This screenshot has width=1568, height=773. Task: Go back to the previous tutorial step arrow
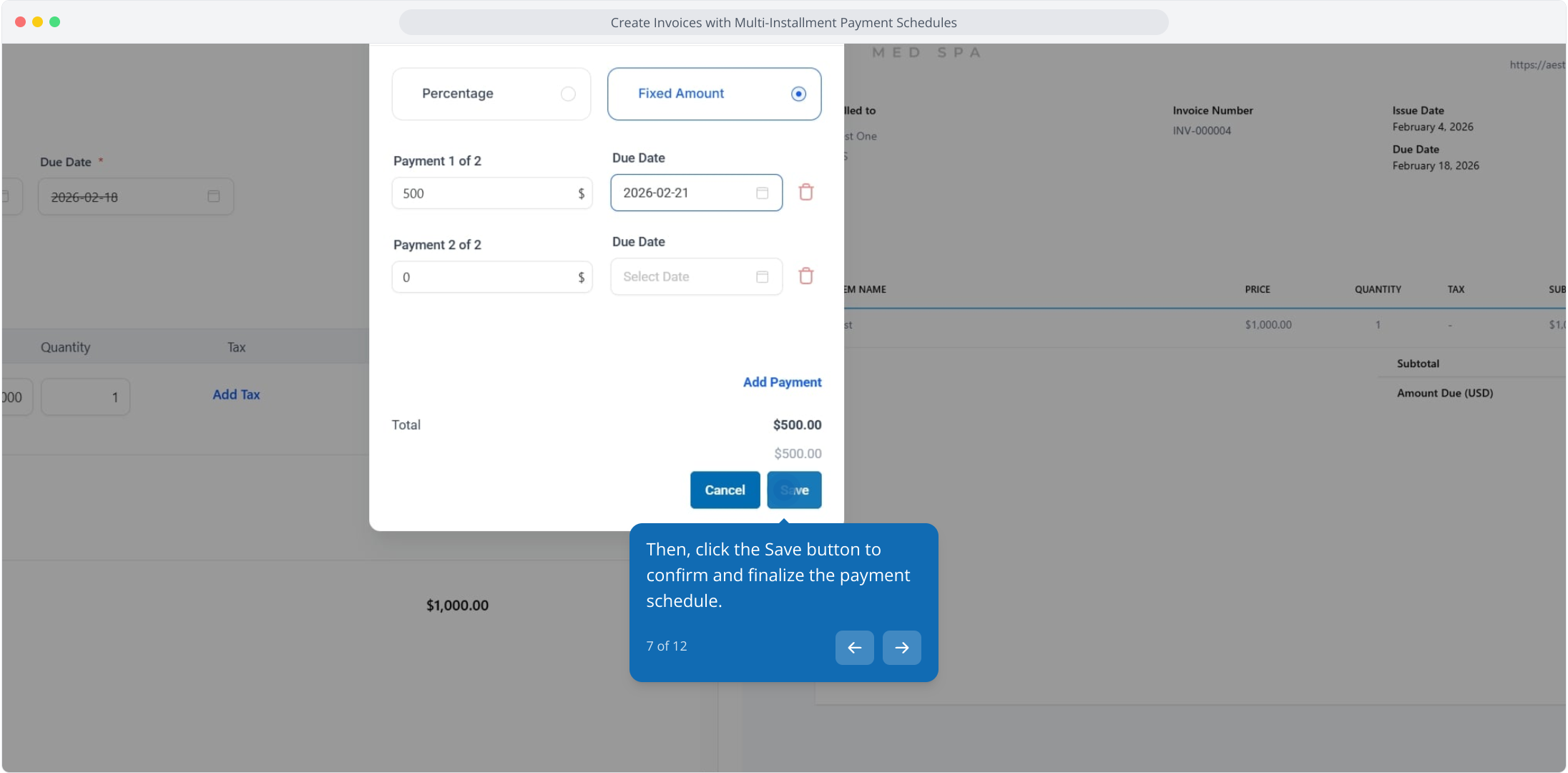pyautogui.click(x=854, y=648)
